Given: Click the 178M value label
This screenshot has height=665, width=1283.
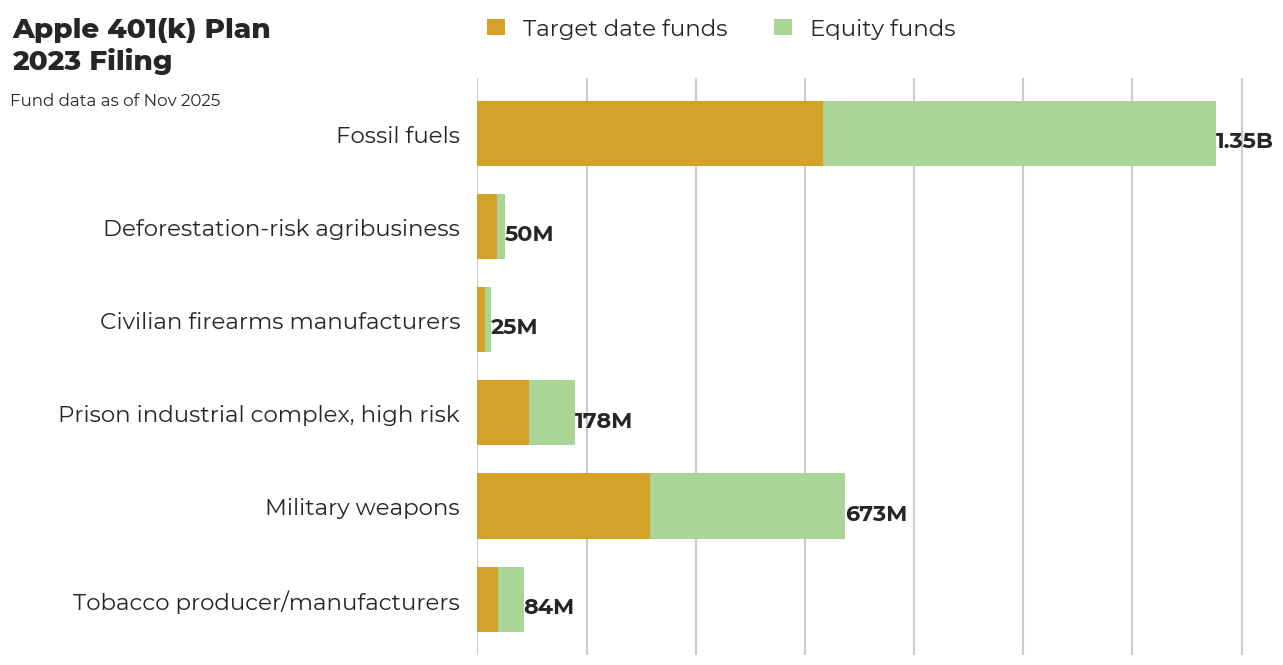Looking at the screenshot, I should (602, 421).
